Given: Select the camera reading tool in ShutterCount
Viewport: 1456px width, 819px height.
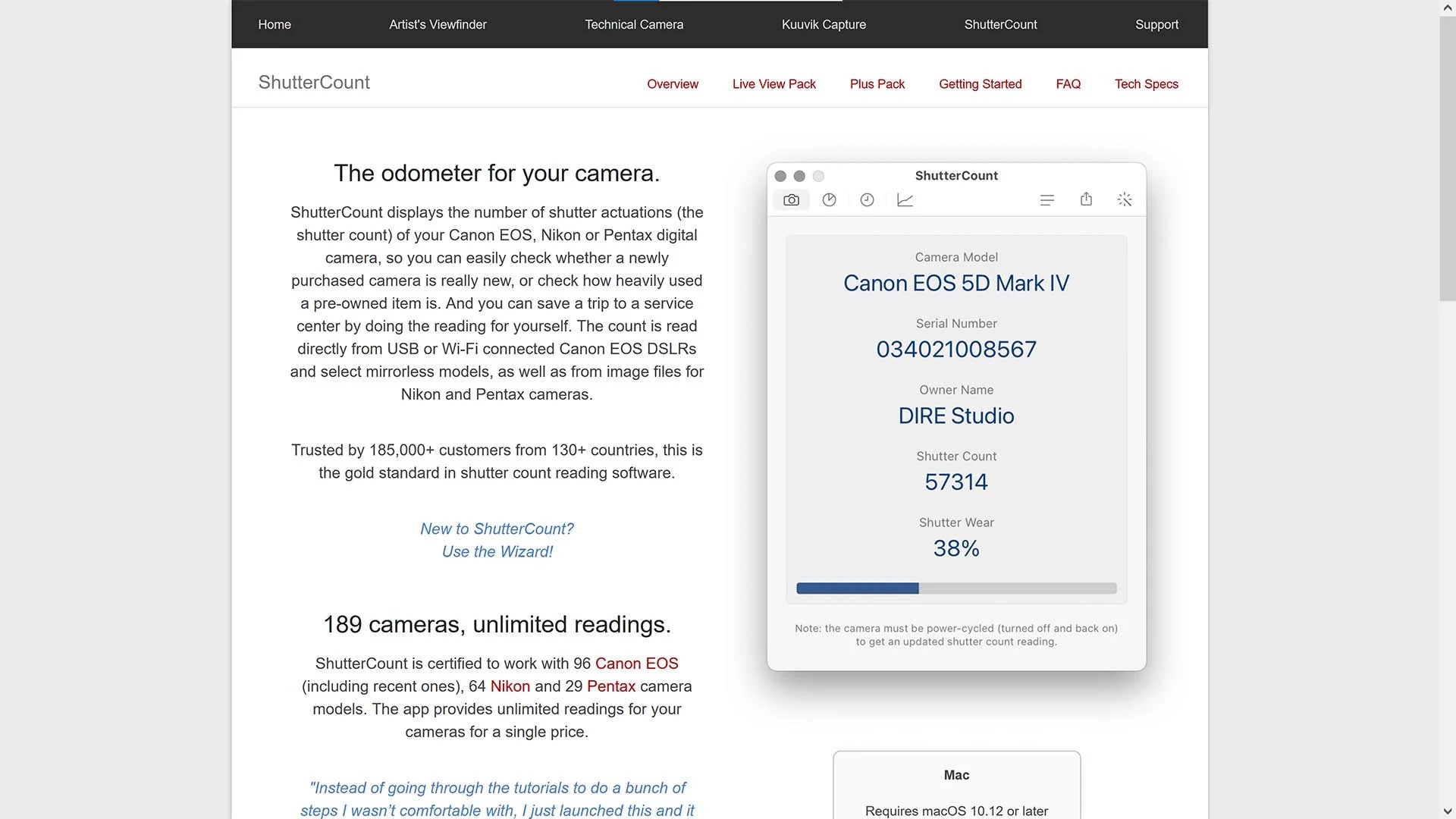Looking at the screenshot, I should (791, 199).
